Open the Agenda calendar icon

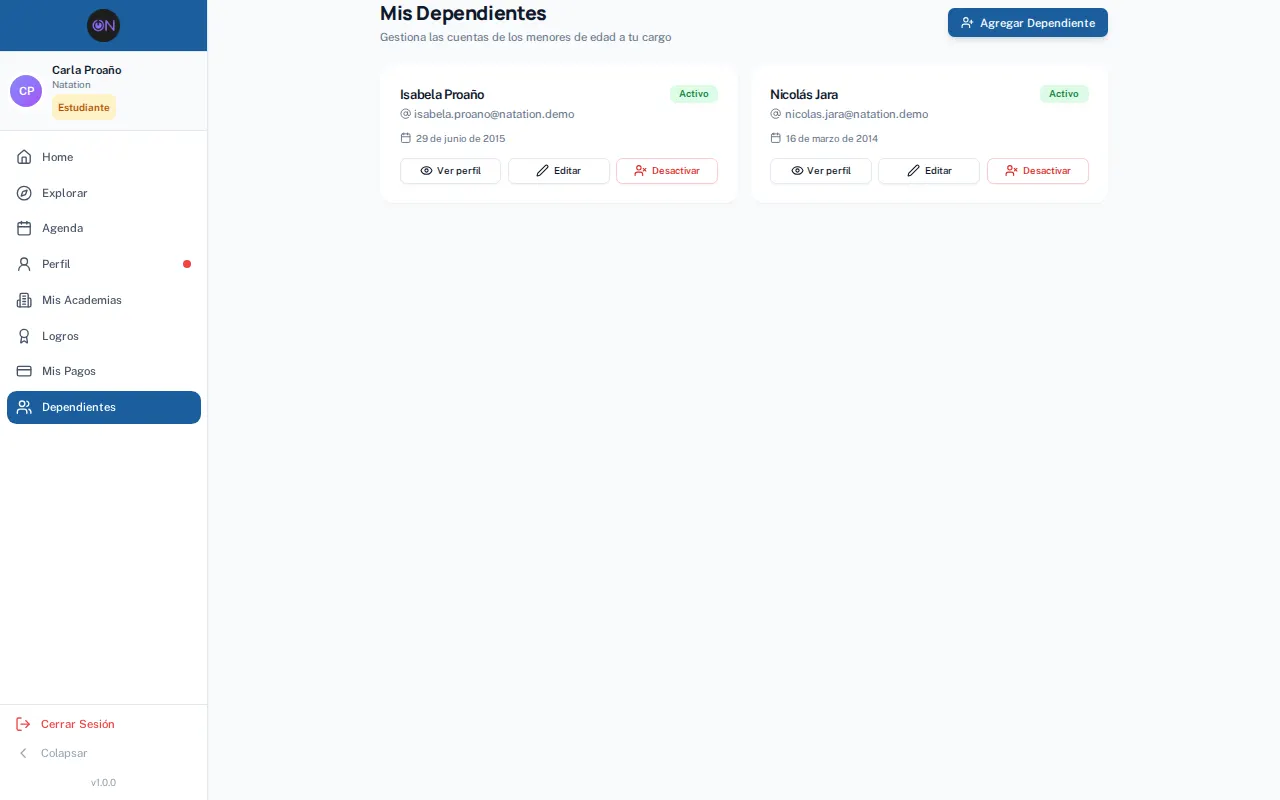point(24,228)
